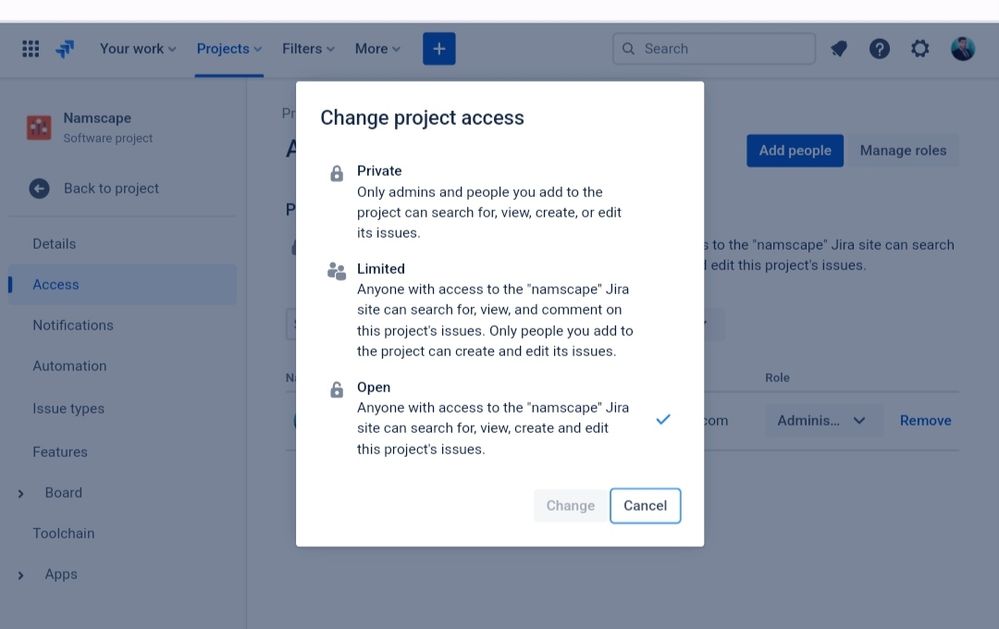Click the search magnifier icon
This screenshot has width=999, height=629.
pyautogui.click(x=628, y=48)
